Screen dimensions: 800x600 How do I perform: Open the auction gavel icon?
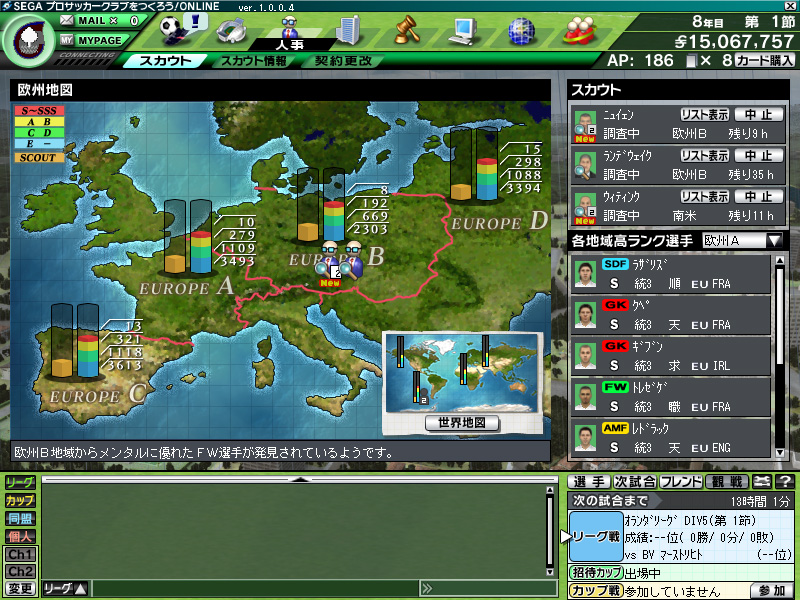click(407, 30)
